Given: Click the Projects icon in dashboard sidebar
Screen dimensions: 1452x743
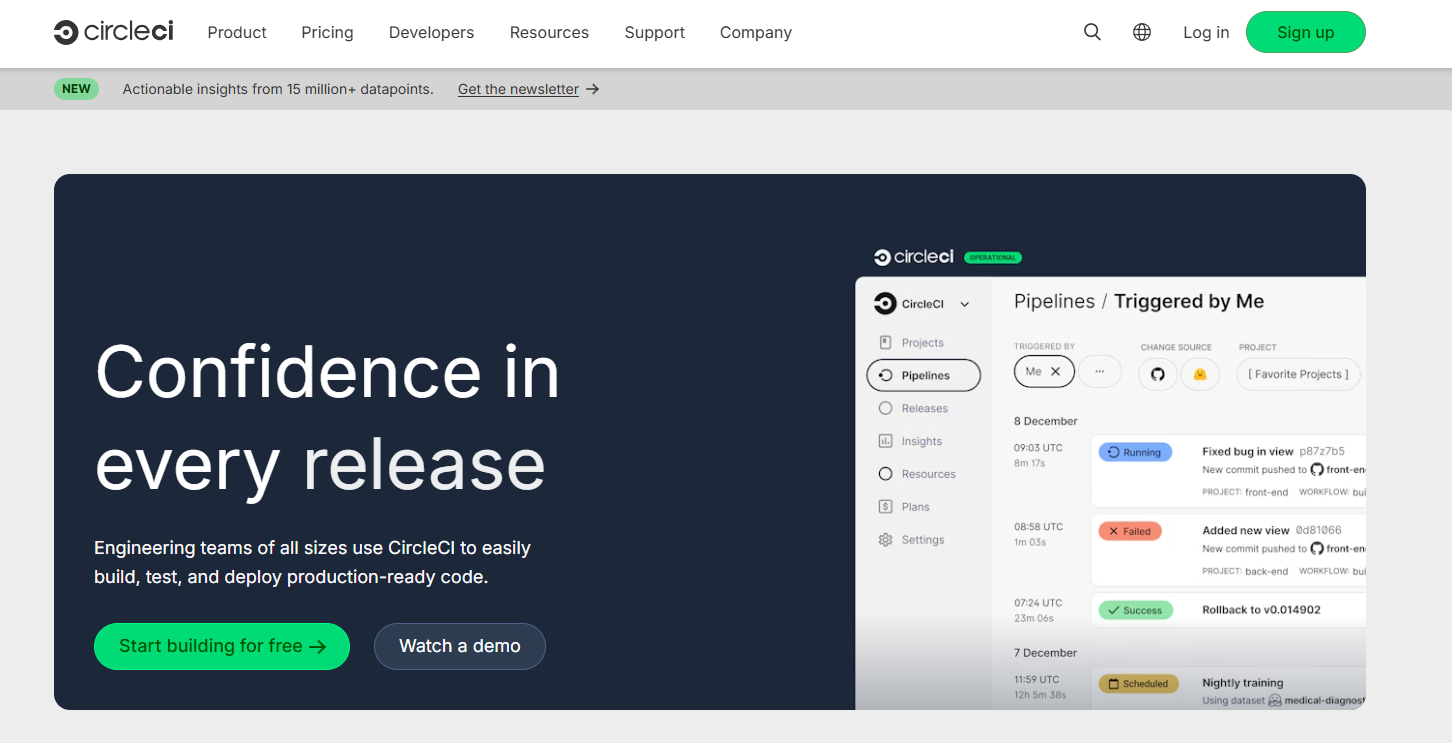Looking at the screenshot, I should 885,342.
